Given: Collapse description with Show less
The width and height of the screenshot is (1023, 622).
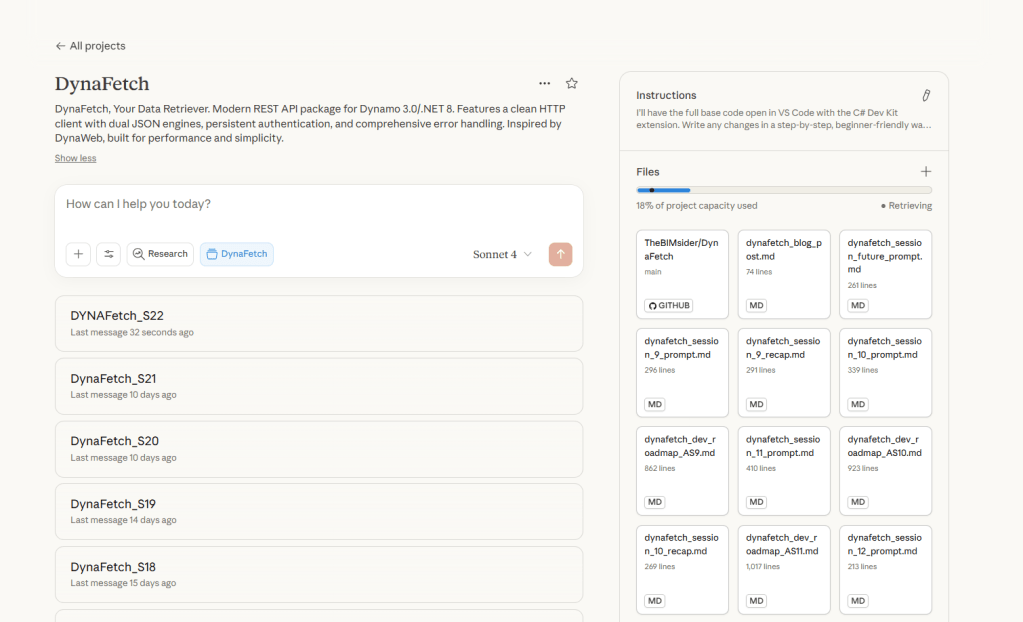Looking at the screenshot, I should [75, 159].
